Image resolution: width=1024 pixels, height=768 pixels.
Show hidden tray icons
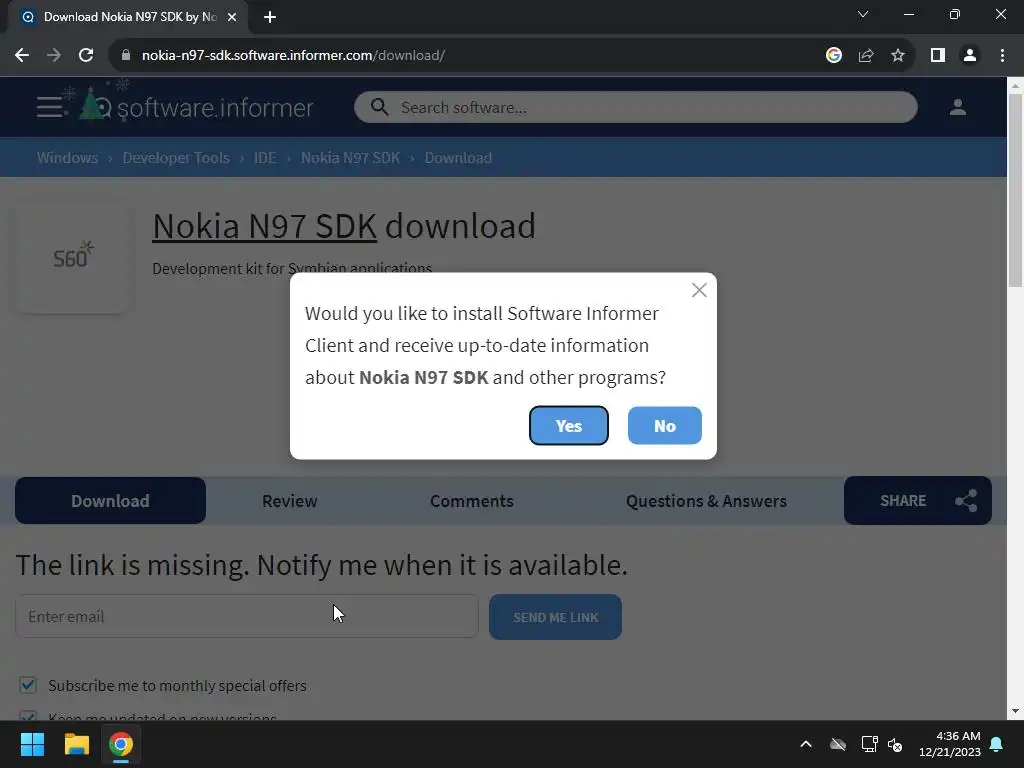pos(806,744)
